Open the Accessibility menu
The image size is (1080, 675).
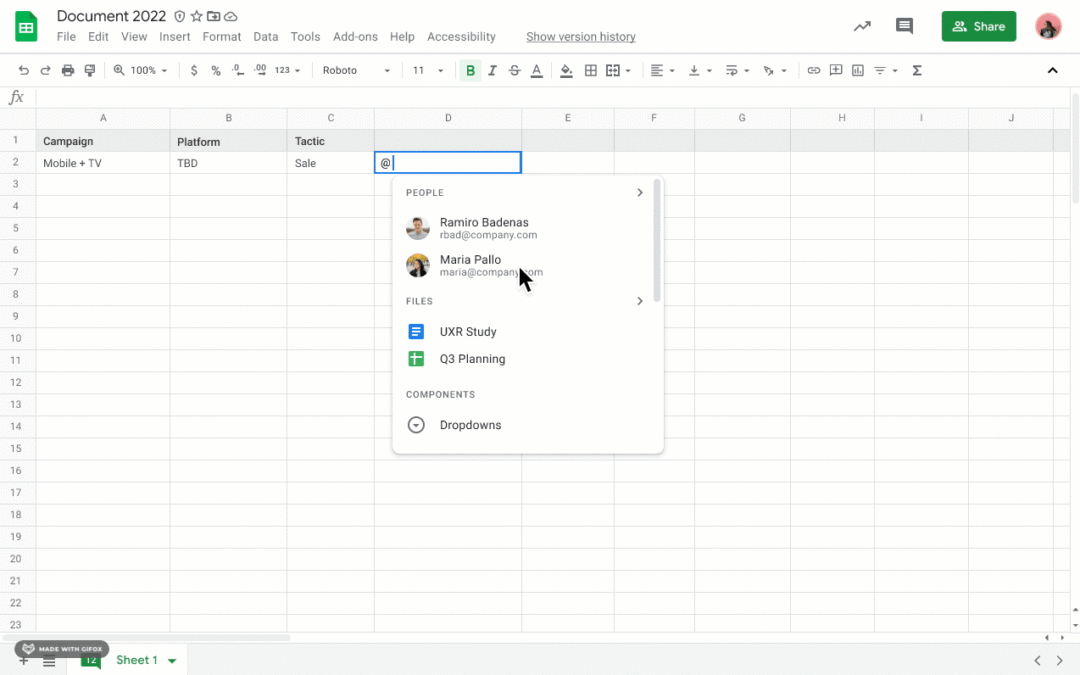tap(461, 37)
